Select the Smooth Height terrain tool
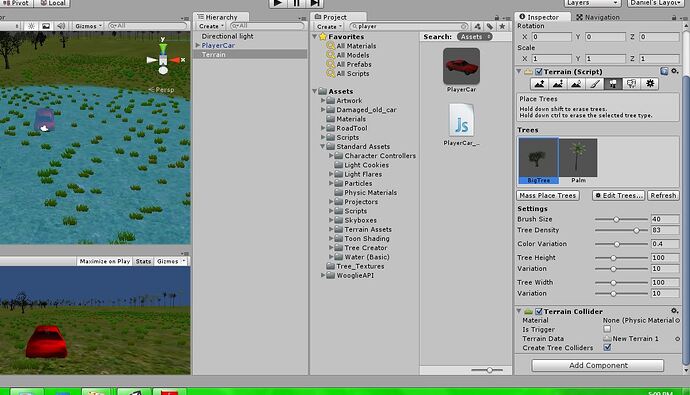Image resolution: width=690 pixels, height=395 pixels. coord(576,84)
